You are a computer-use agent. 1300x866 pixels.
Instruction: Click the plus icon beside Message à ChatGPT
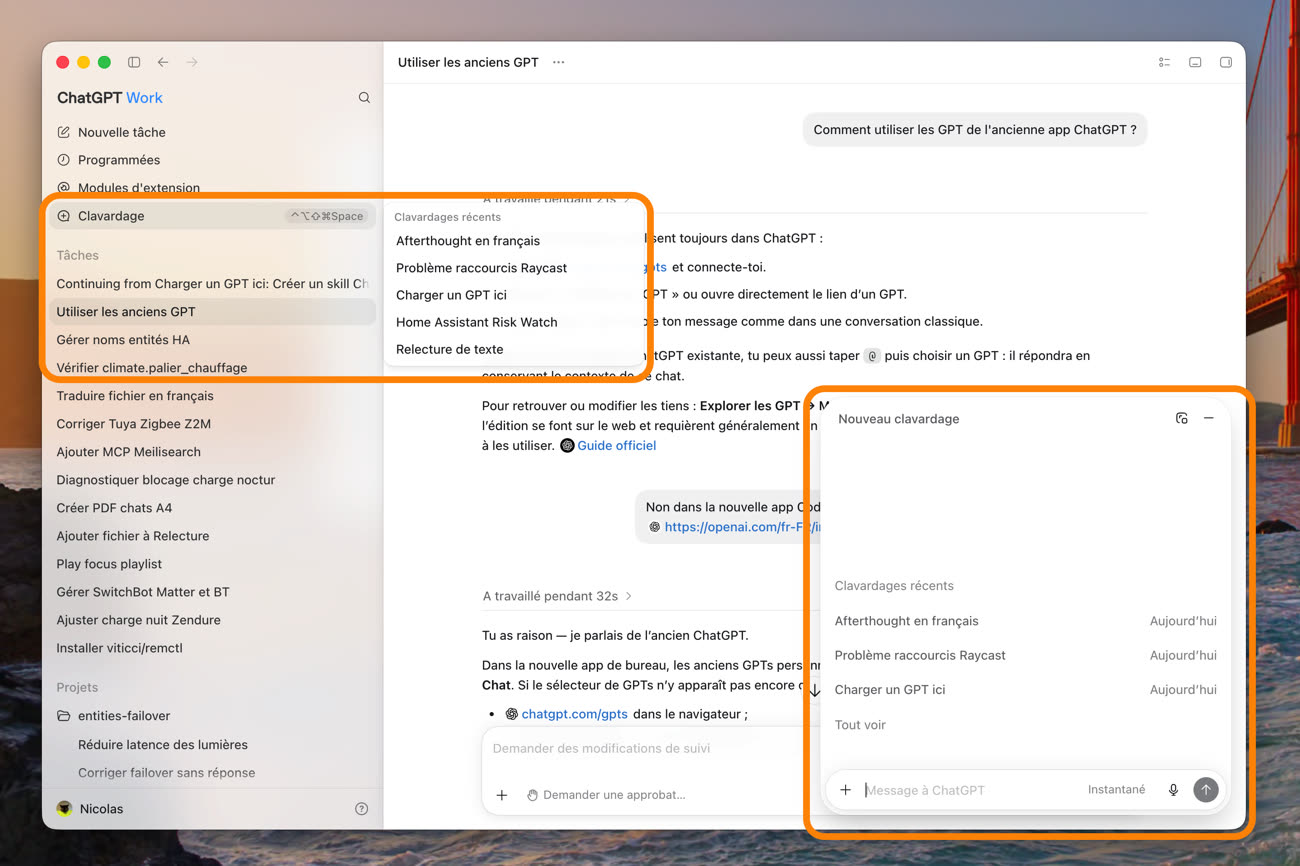(845, 790)
